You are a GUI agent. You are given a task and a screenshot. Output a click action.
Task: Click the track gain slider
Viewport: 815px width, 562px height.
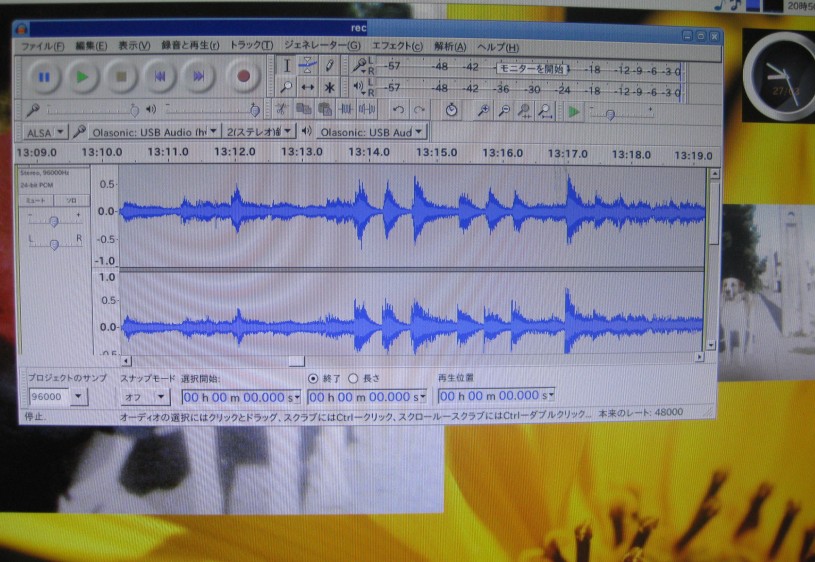click(55, 220)
